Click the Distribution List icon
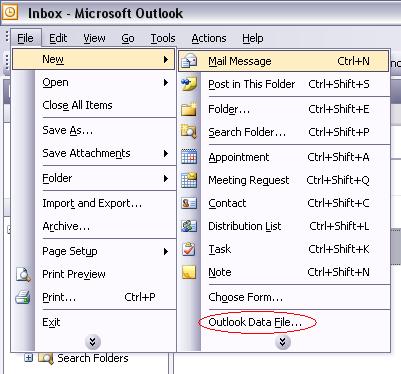This screenshot has height=374, width=401. point(189,226)
